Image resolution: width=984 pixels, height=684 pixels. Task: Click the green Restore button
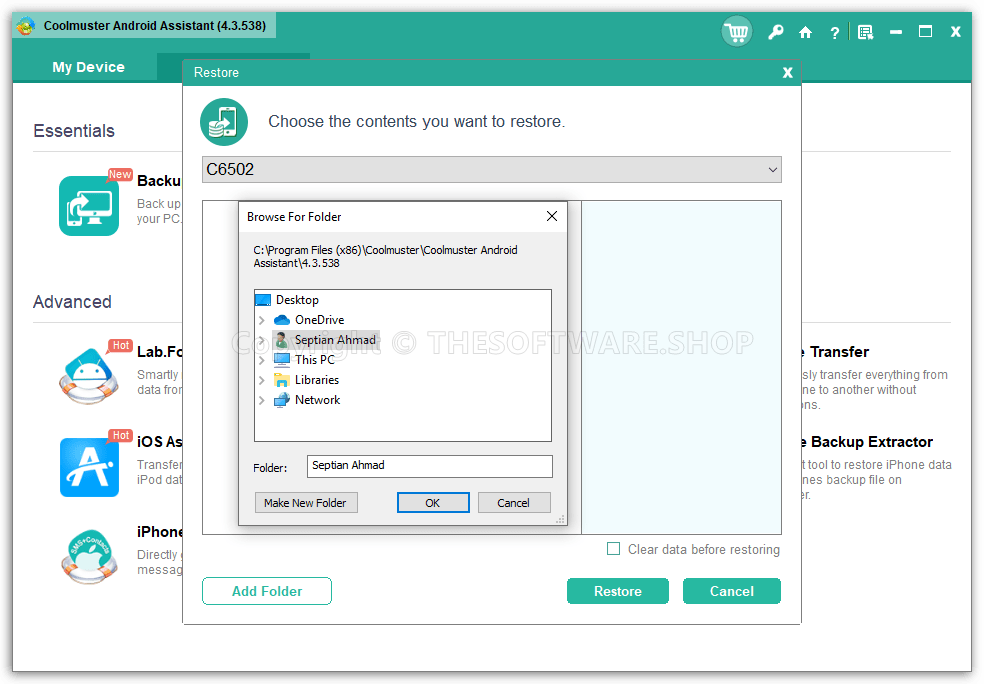click(x=618, y=591)
